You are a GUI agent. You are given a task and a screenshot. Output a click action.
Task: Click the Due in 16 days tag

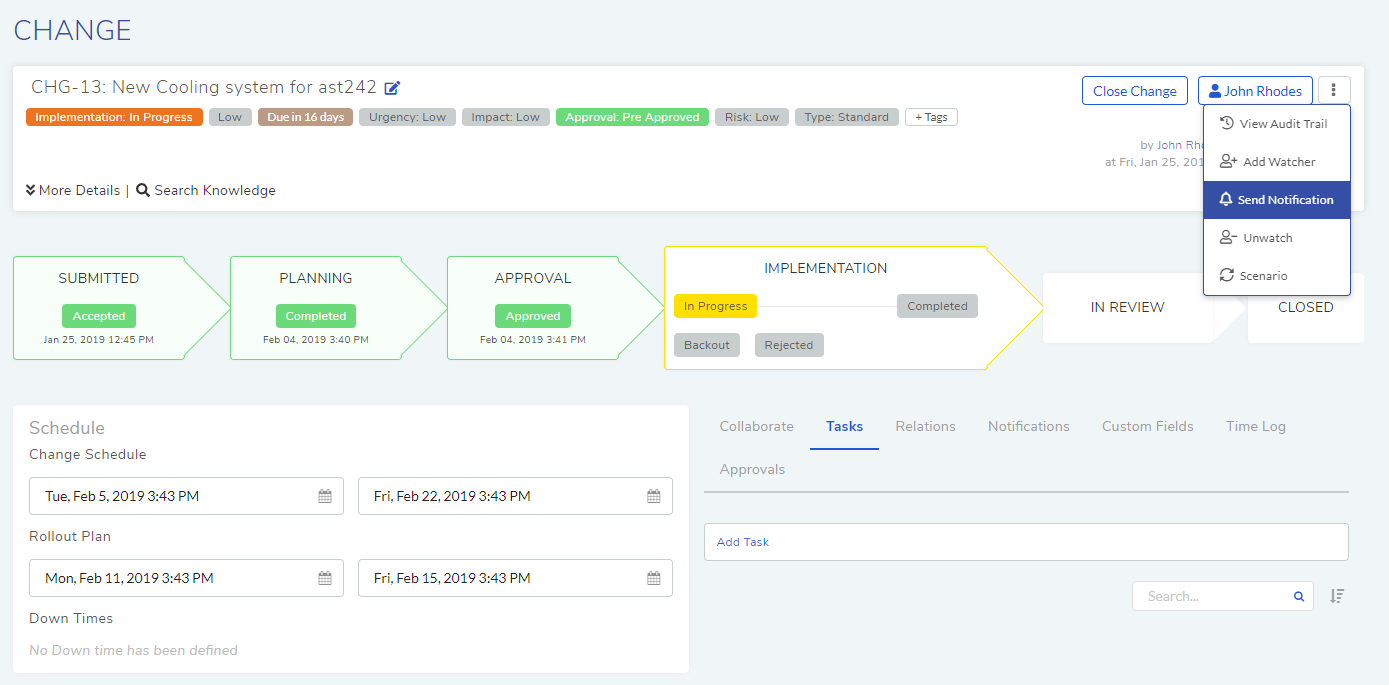(x=305, y=117)
